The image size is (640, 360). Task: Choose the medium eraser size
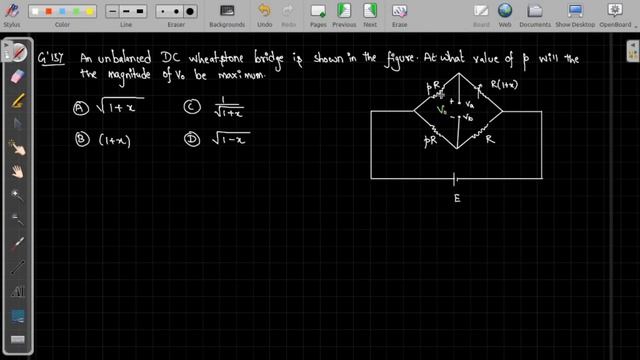(176, 11)
